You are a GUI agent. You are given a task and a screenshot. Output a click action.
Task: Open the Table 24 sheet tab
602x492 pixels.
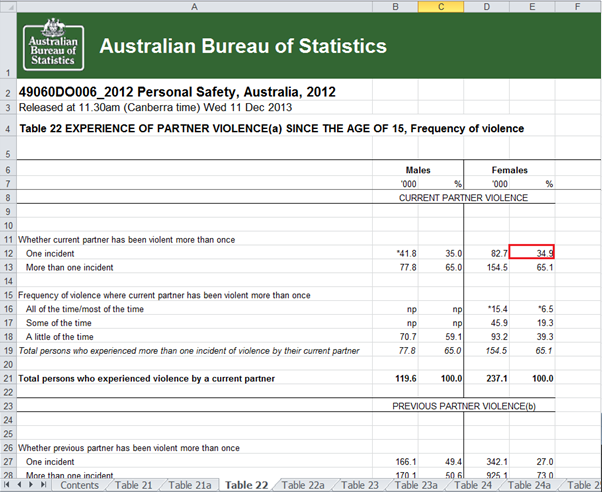(473, 485)
